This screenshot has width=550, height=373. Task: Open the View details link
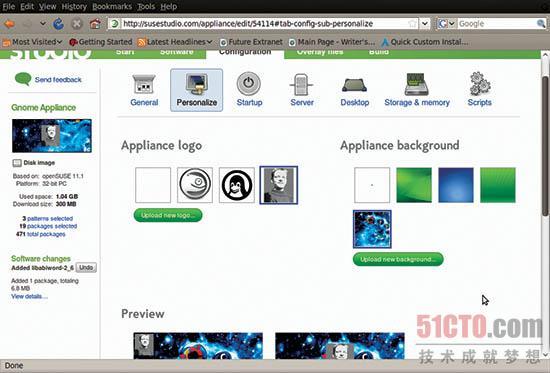coord(29,297)
